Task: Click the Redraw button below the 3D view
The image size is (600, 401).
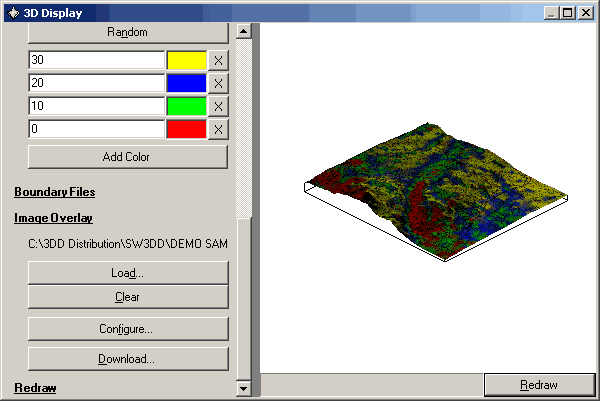Action: coord(539,385)
